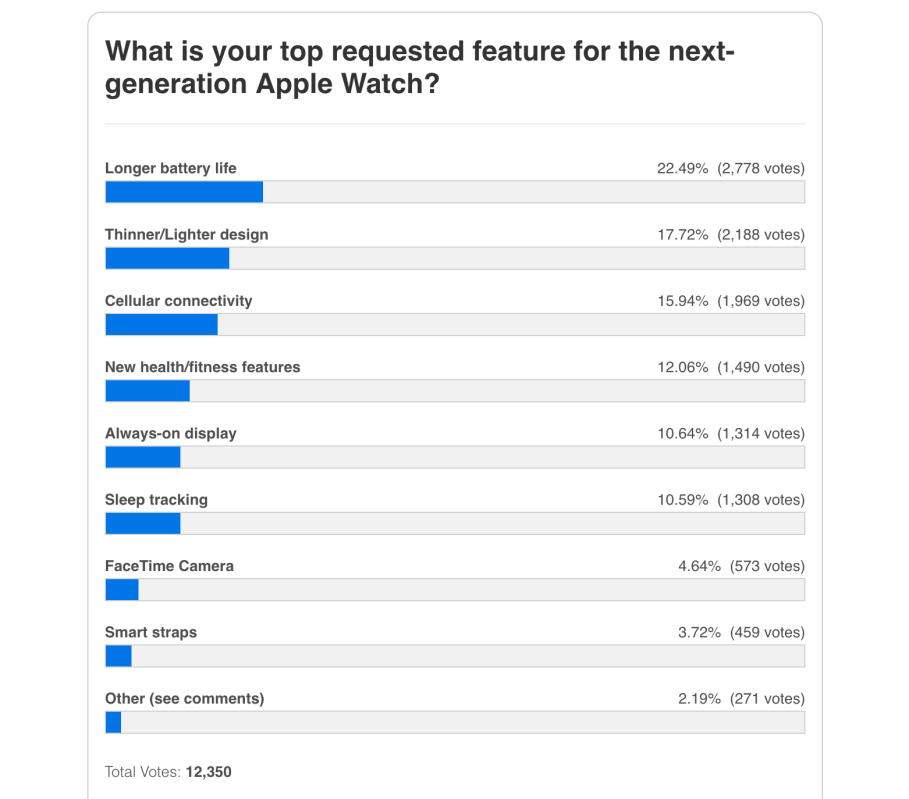Select the "Cellular connectivity" option label
The height and width of the screenshot is (799, 909).
point(179,300)
